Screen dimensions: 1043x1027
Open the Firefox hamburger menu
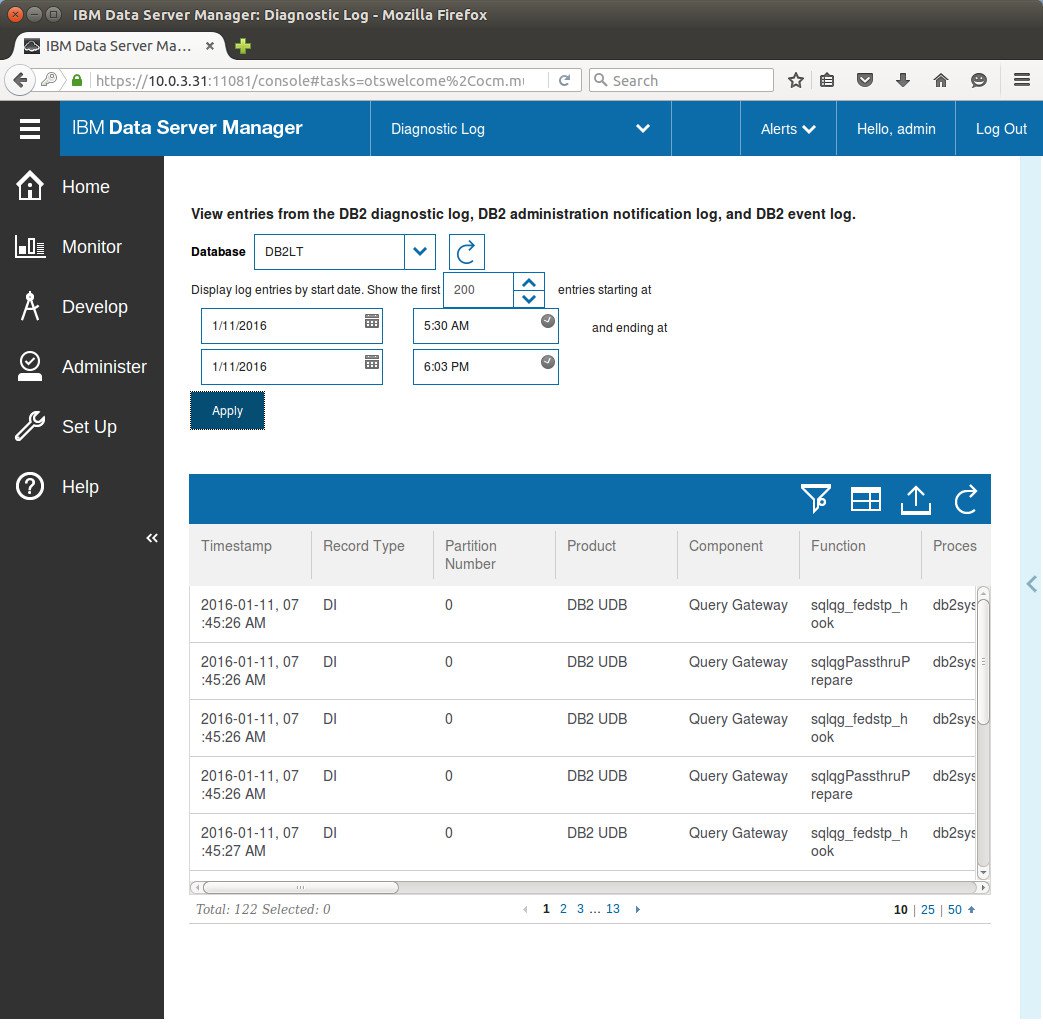point(1022,80)
